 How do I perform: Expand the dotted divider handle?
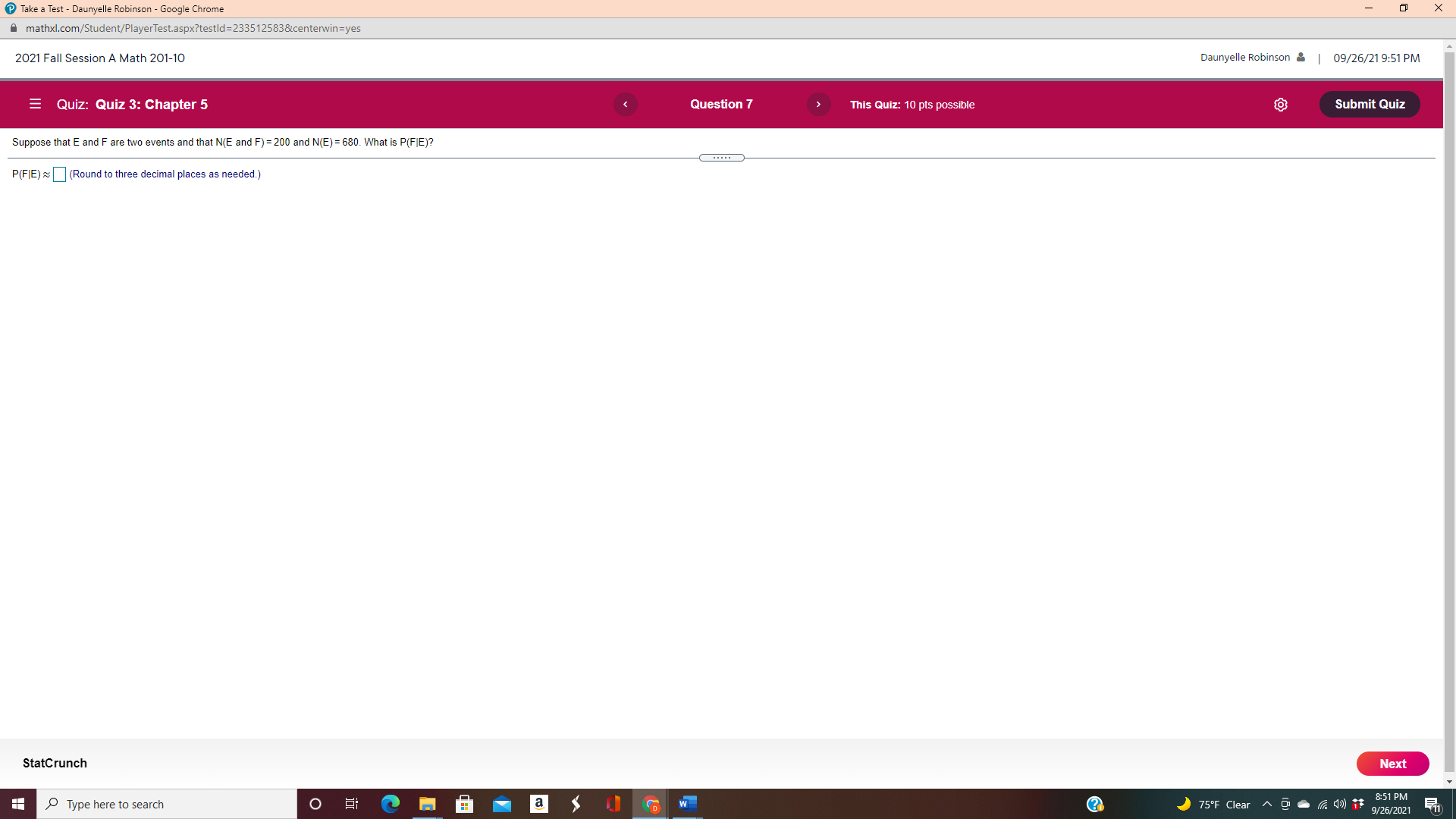tap(721, 158)
